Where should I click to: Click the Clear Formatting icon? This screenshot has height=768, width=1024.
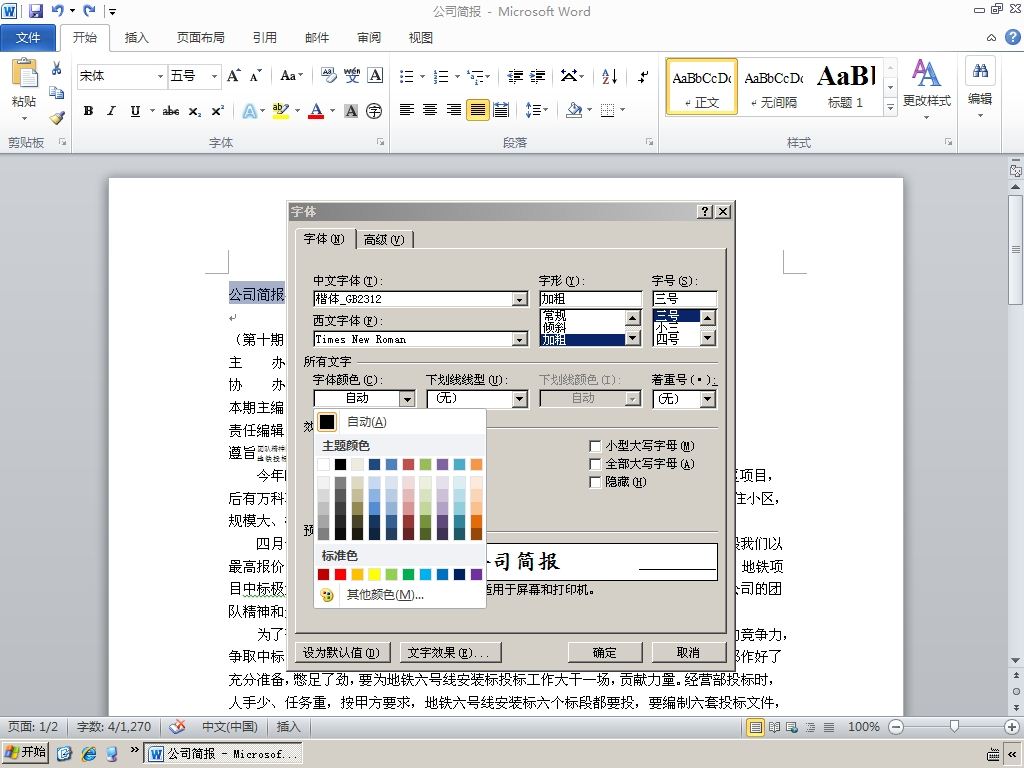(x=328, y=76)
